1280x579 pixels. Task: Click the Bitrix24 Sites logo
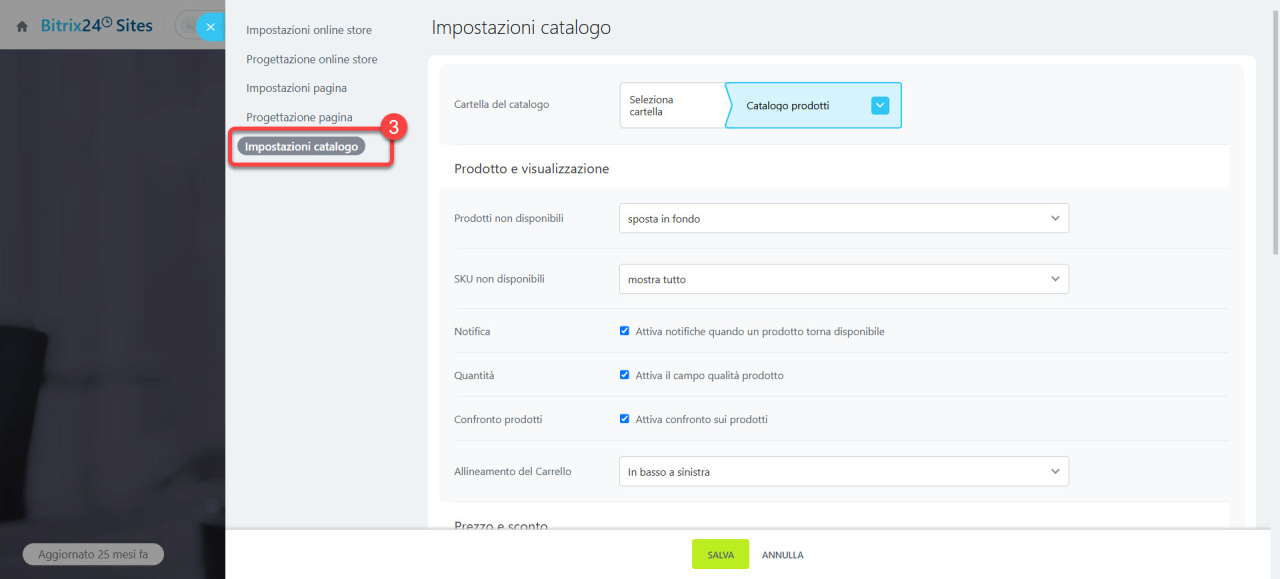pos(97,26)
